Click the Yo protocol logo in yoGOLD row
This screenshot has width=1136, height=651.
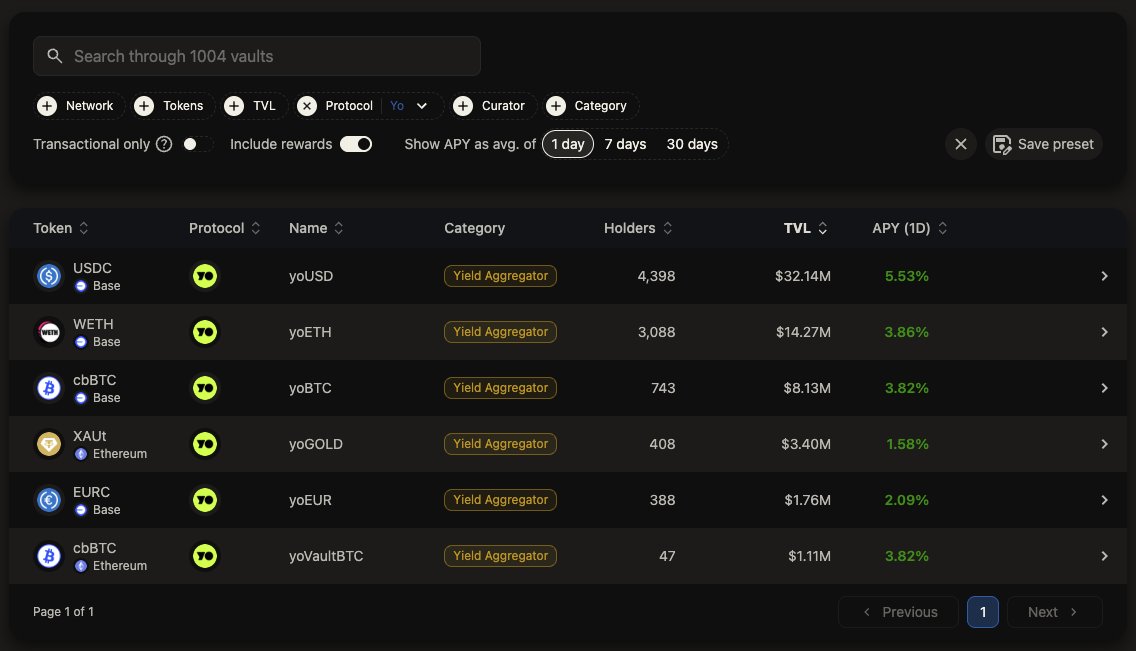[205, 444]
